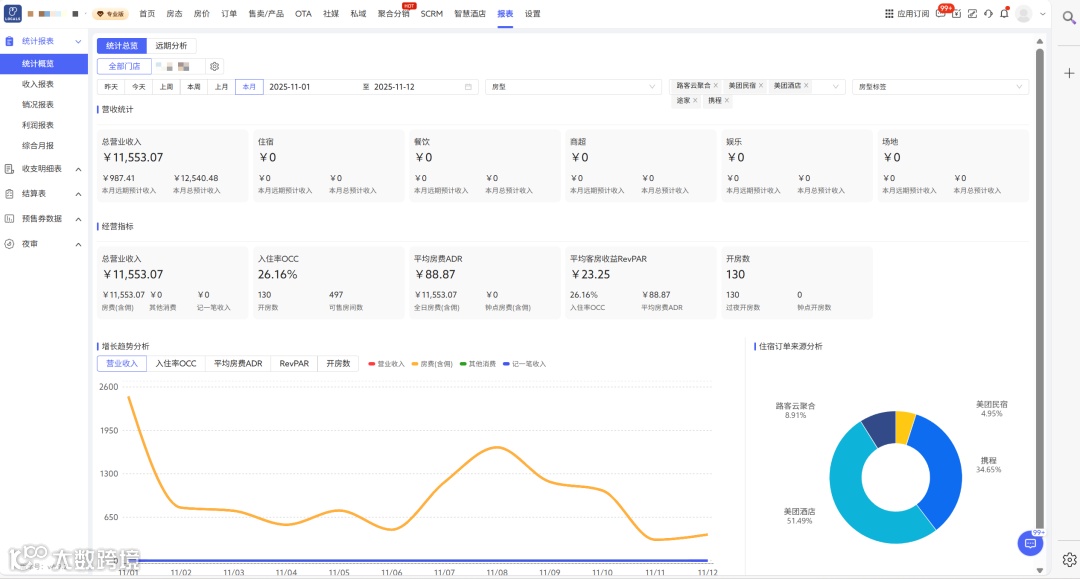
Task: Click the 收支明细表 sidebar icon
Action: (x=9, y=169)
